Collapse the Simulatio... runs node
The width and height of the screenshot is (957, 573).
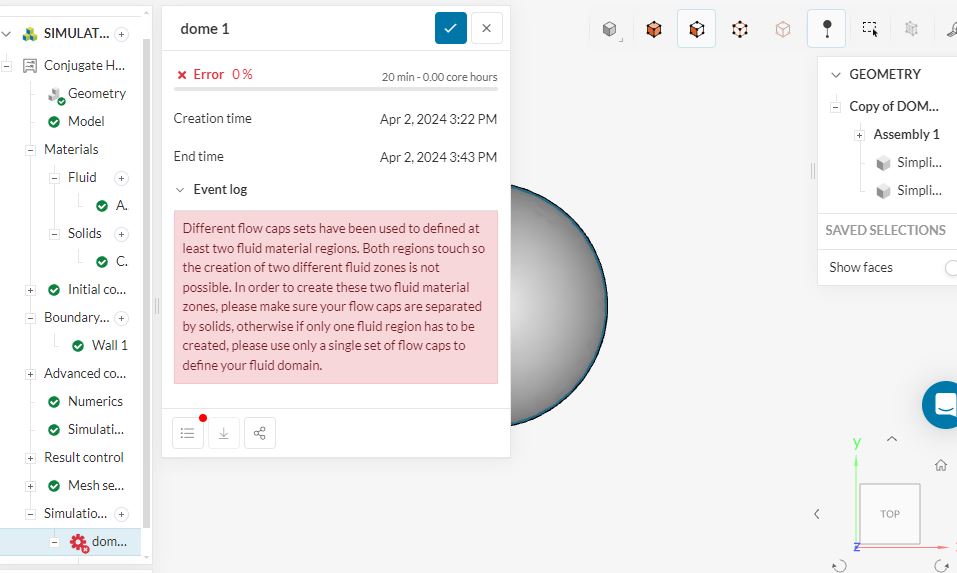point(30,514)
